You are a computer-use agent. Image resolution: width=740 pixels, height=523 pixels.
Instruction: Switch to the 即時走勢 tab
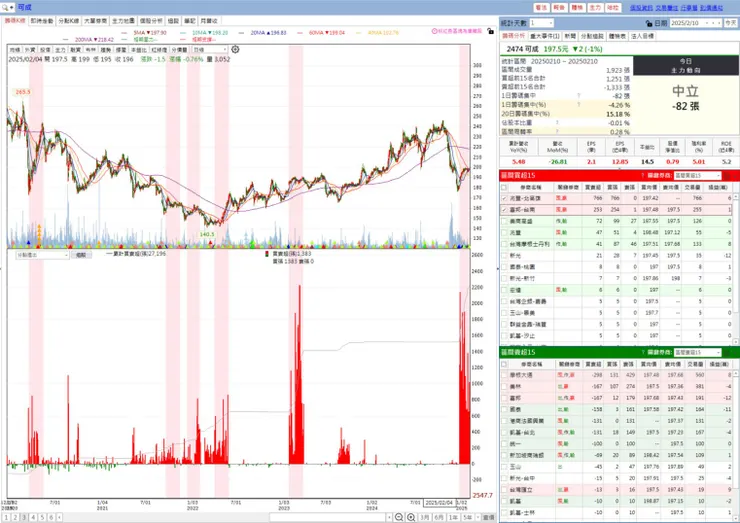(42, 21)
